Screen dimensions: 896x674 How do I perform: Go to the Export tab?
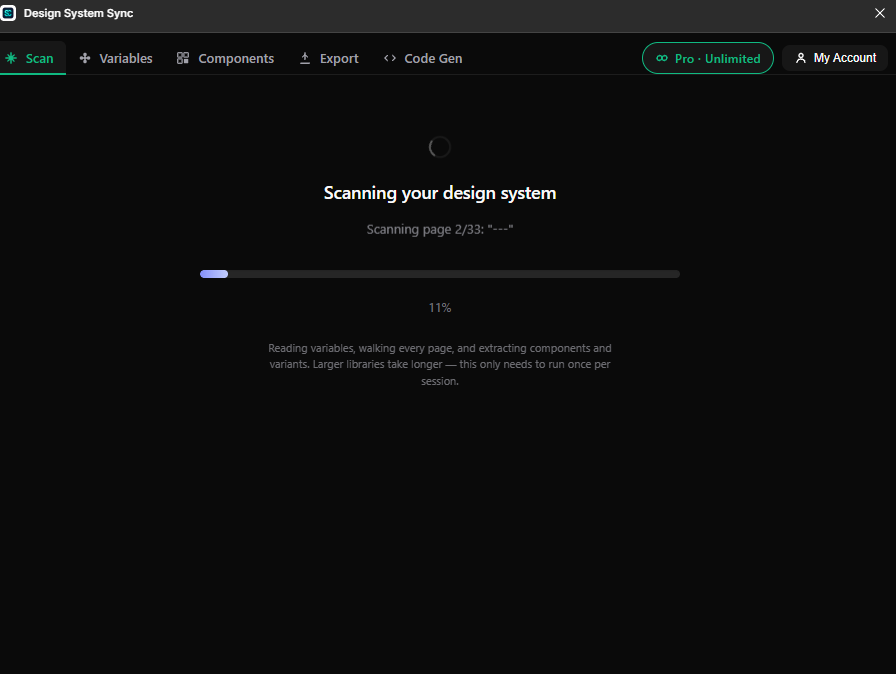coord(329,58)
